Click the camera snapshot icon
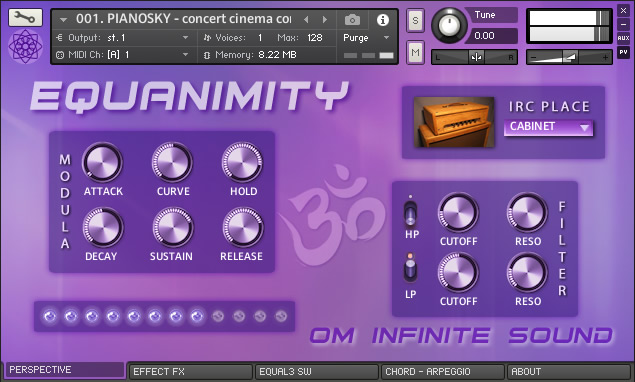This screenshot has width=635, height=382. click(352, 19)
